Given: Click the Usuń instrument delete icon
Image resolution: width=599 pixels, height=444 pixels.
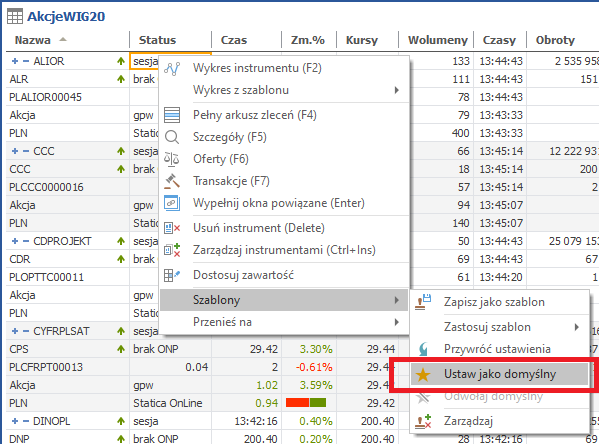Looking at the screenshot, I should [172, 228].
